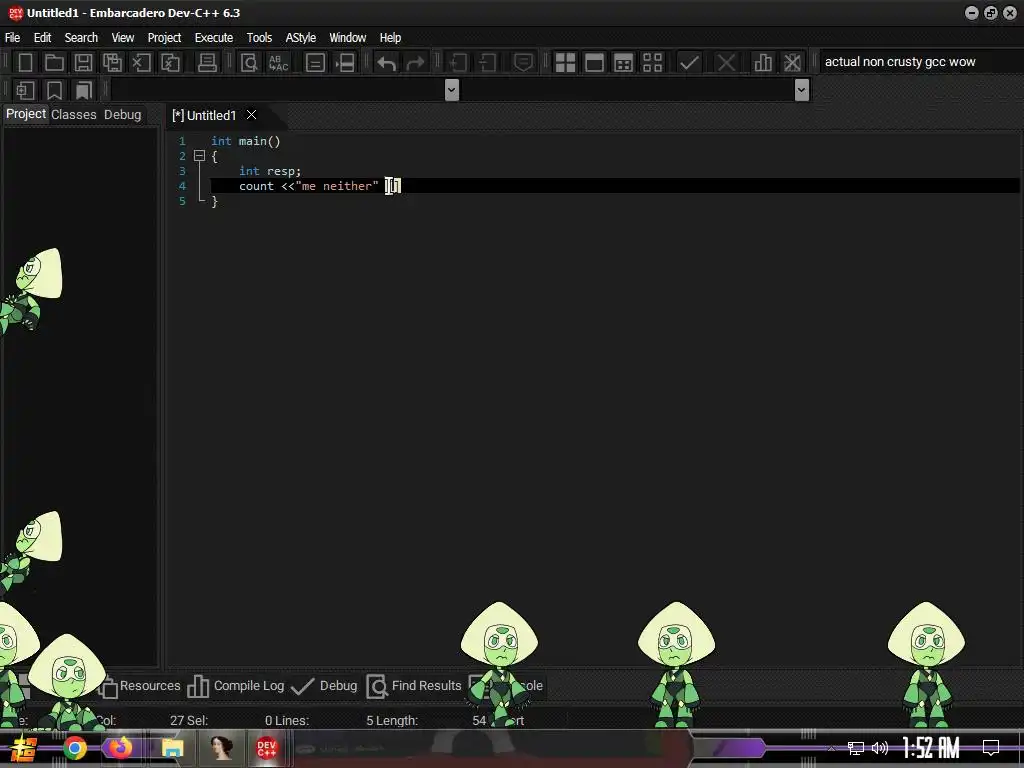Switch to the Project side tab
Screen dimensions: 1024x768
click(26, 114)
